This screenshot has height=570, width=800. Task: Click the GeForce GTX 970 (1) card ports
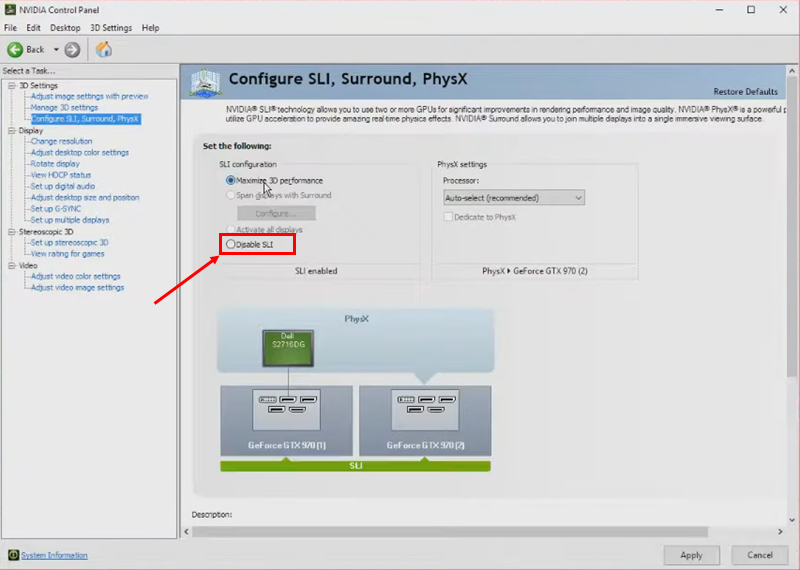286,410
